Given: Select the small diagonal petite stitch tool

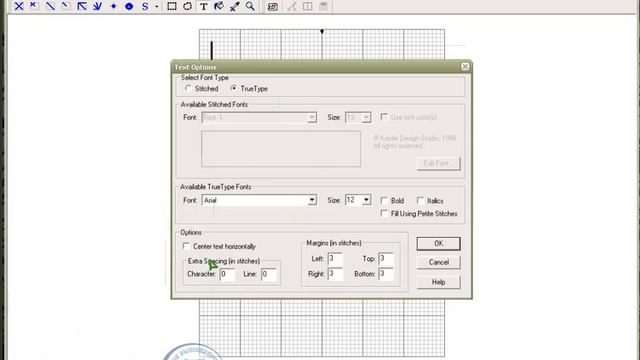Looking at the screenshot, I should pyautogui.click(x=66, y=6).
